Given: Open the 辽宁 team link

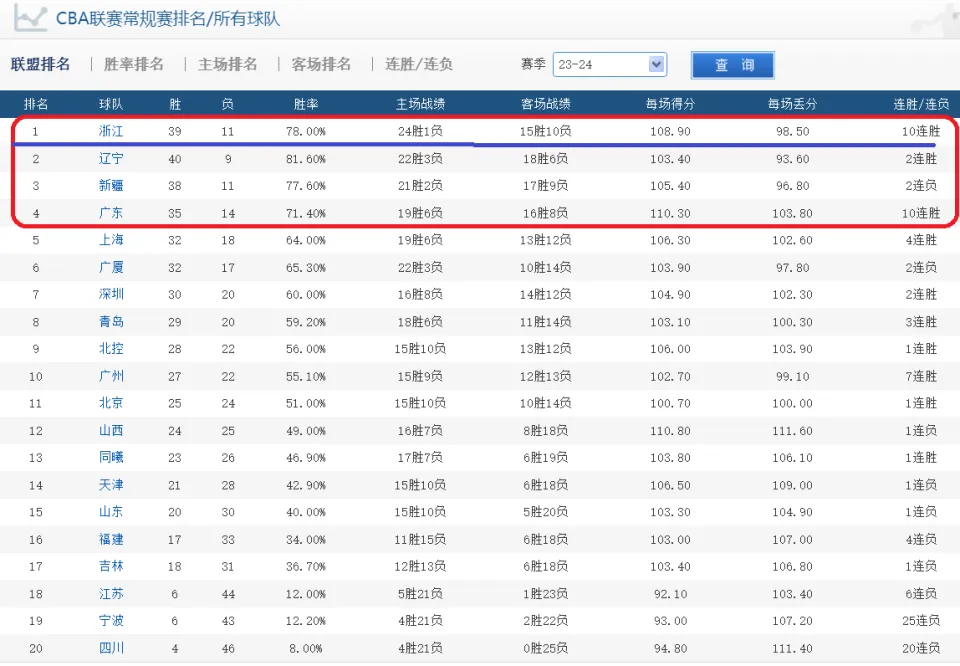Looking at the screenshot, I should coord(111,159).
